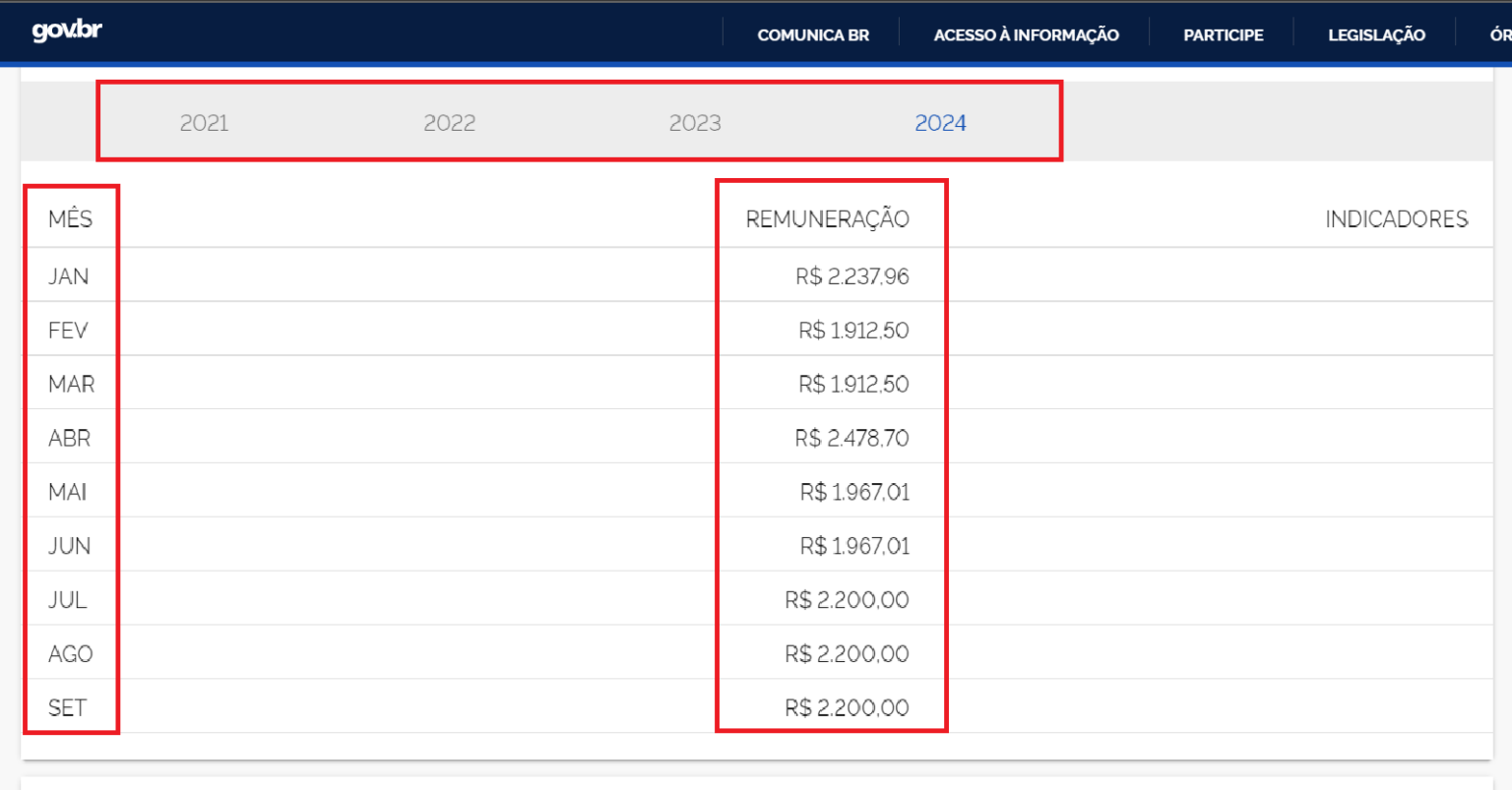Select the MAR month row
Image resolution: width=1512 pixels, height=790 pixels.
click(757, 384)
